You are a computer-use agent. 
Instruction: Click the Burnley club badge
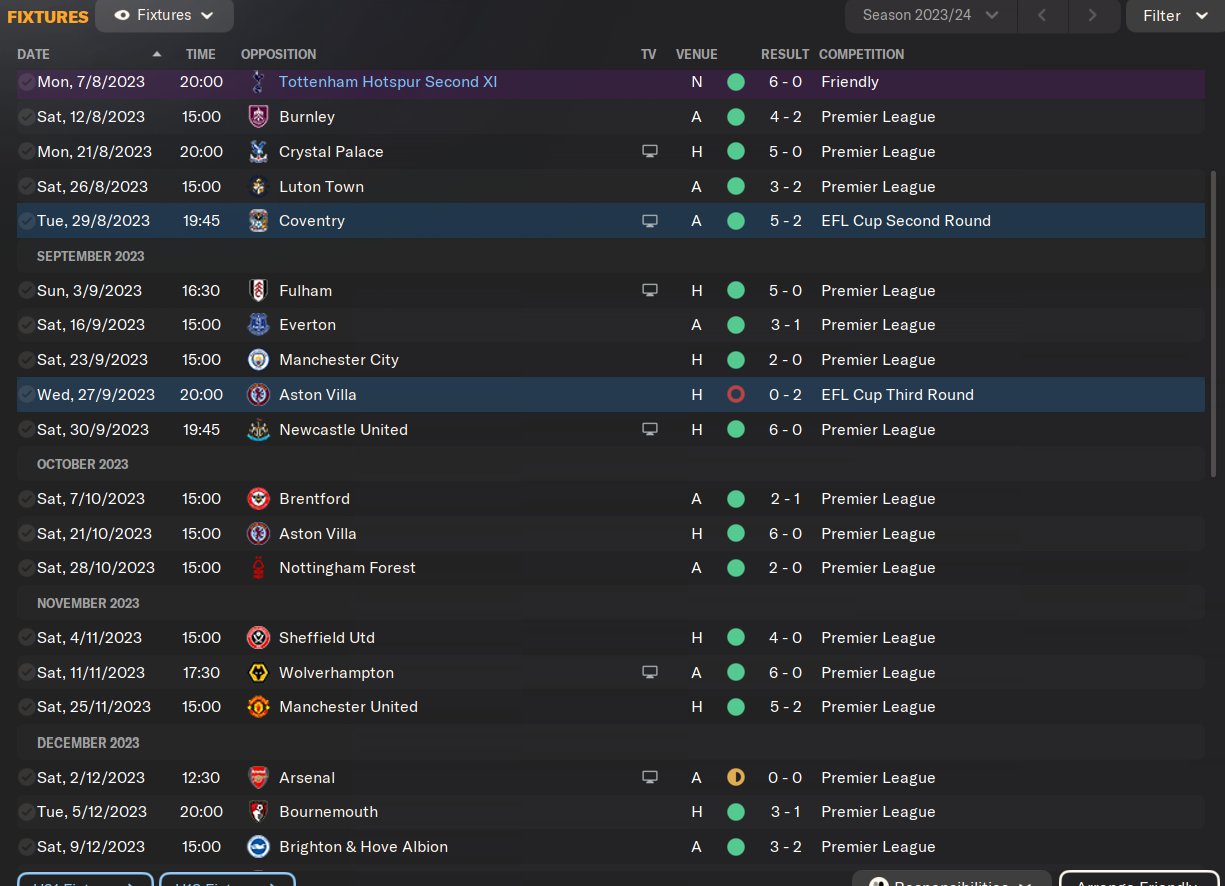click(258, 117)
